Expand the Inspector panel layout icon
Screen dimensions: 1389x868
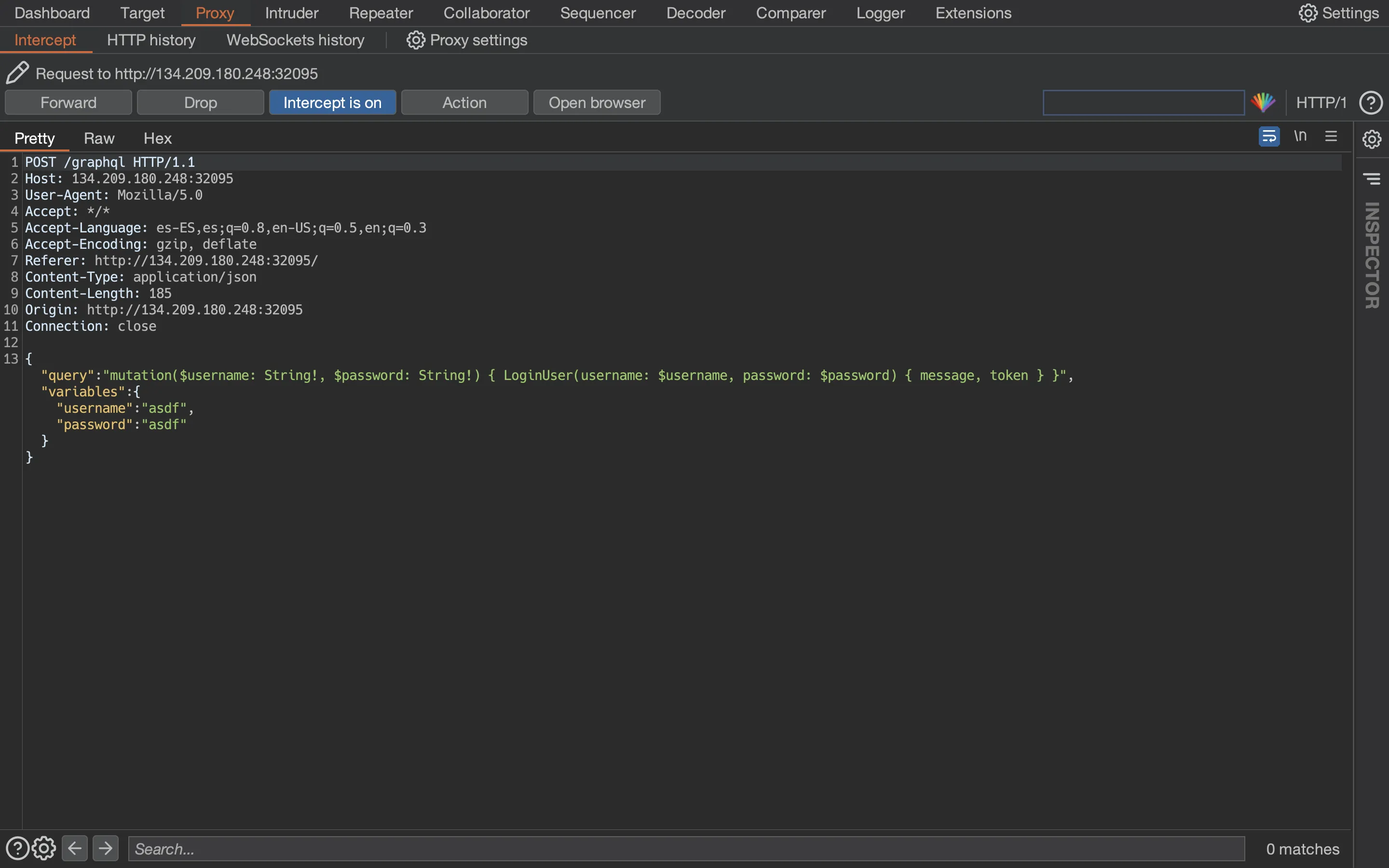tap(1372, 179)
